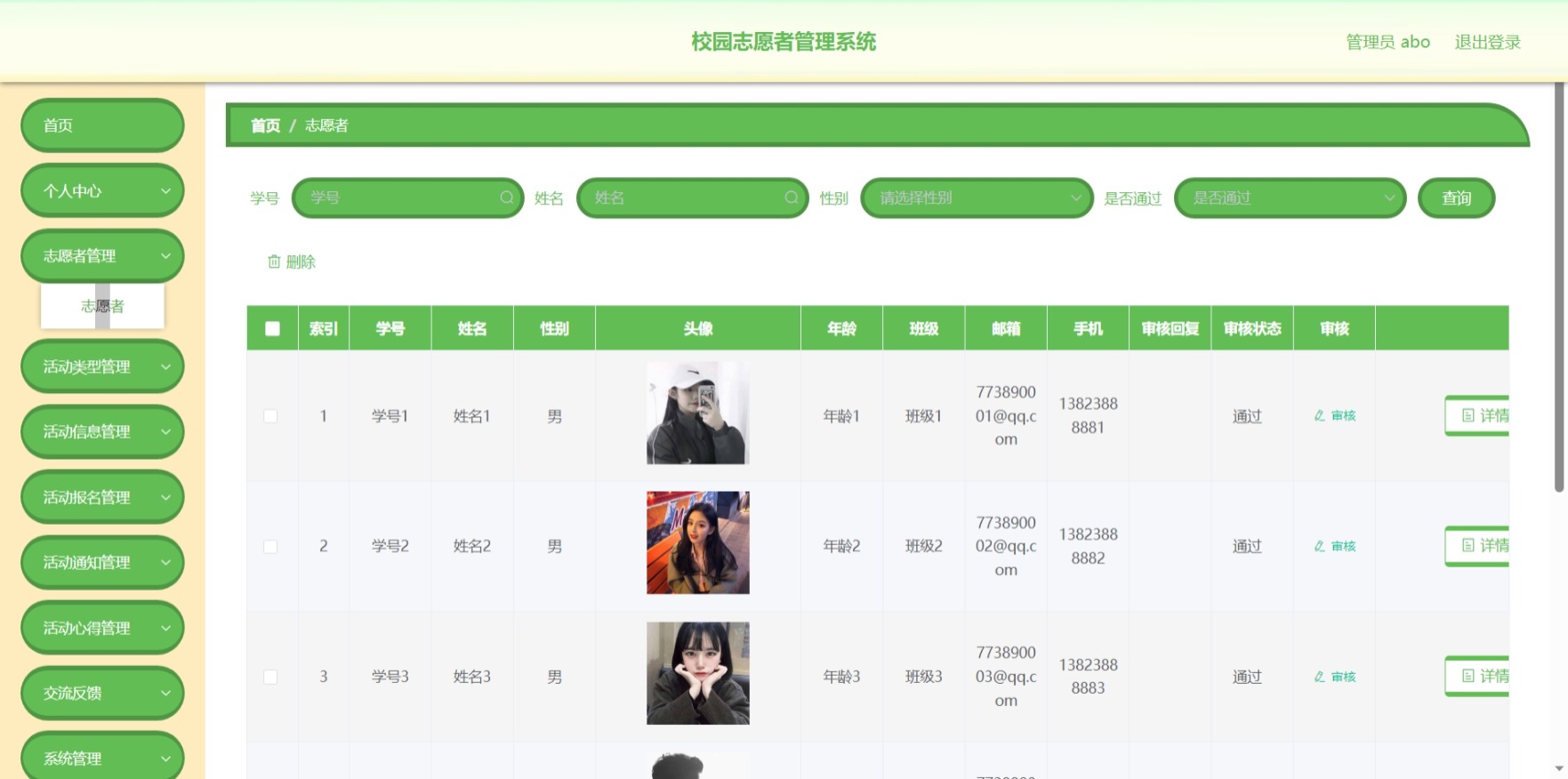This screenshot has width=1568, height=779.
Task: Click the 审核状态 column header
Action: pyautogui.click(x=1252, y=329)
